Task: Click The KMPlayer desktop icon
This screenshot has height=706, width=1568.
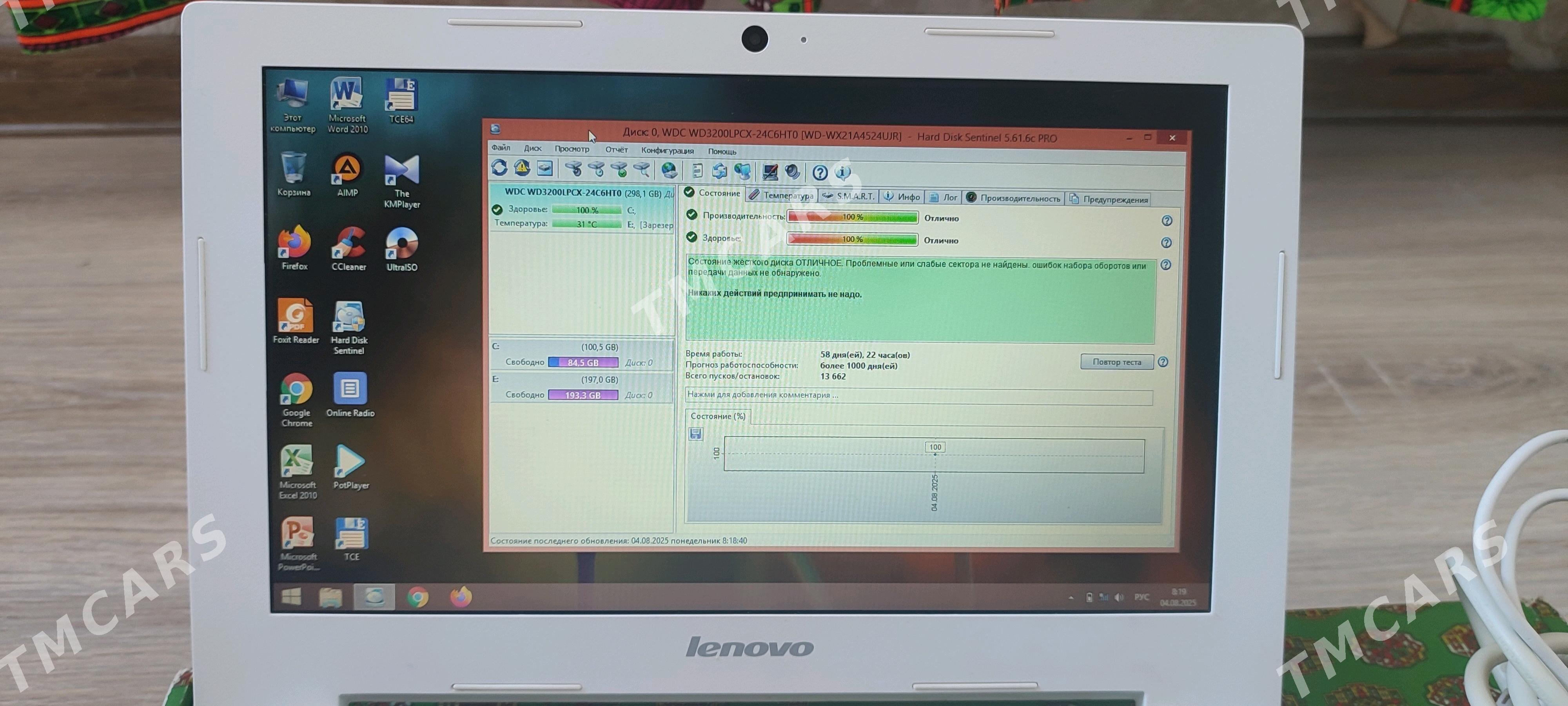Action: [402, 182]
